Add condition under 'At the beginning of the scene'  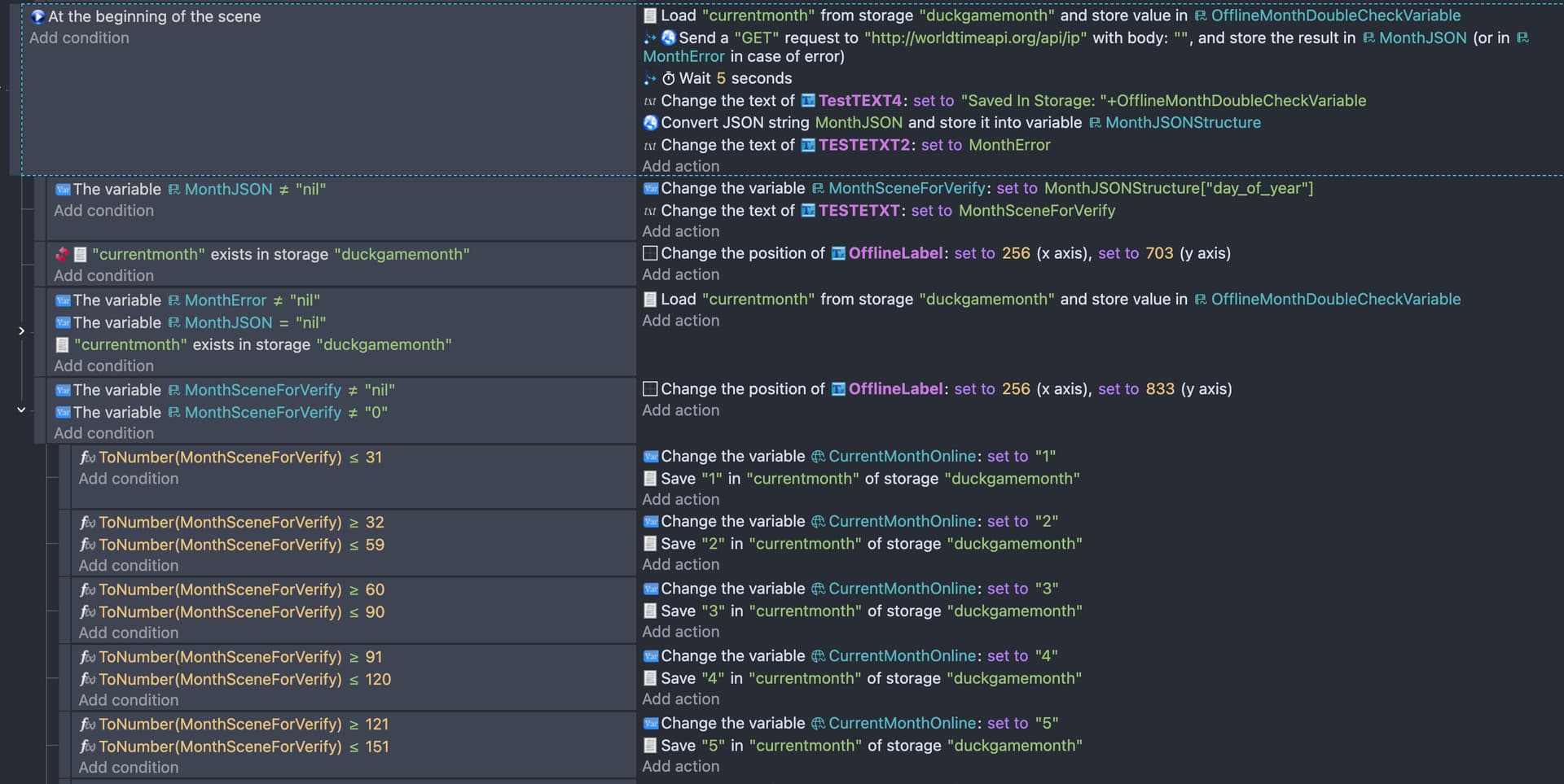[x=79, y=37]
